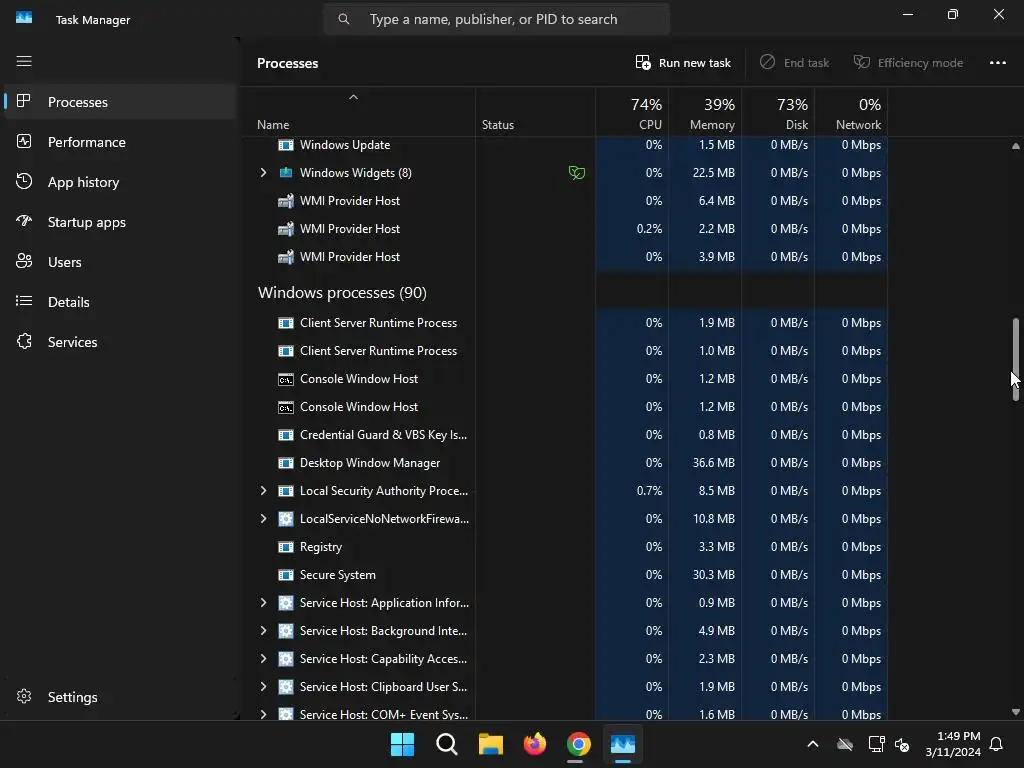Image resolution: width=1024 pixels, height=768 pixels.
Task: Expand Service Host: COM+ Event System
Action: click(x=263, y=714)
